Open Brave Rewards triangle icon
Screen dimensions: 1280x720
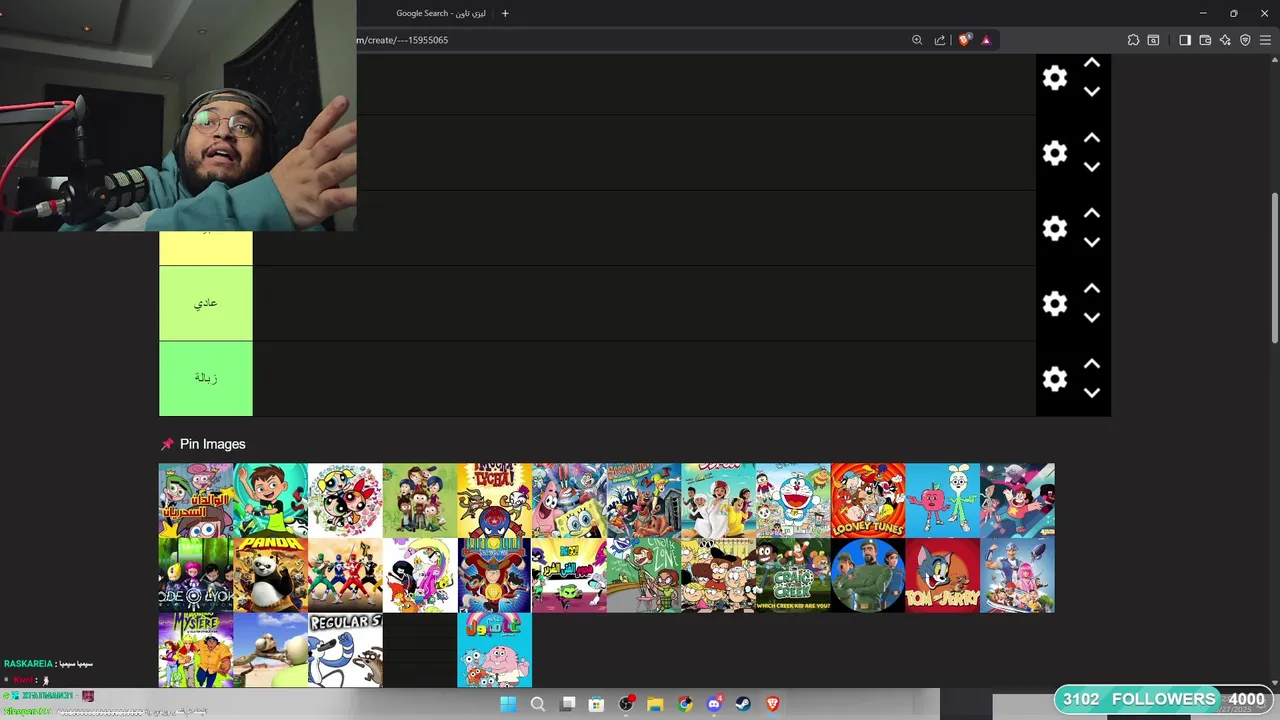(x=986, y=40)
